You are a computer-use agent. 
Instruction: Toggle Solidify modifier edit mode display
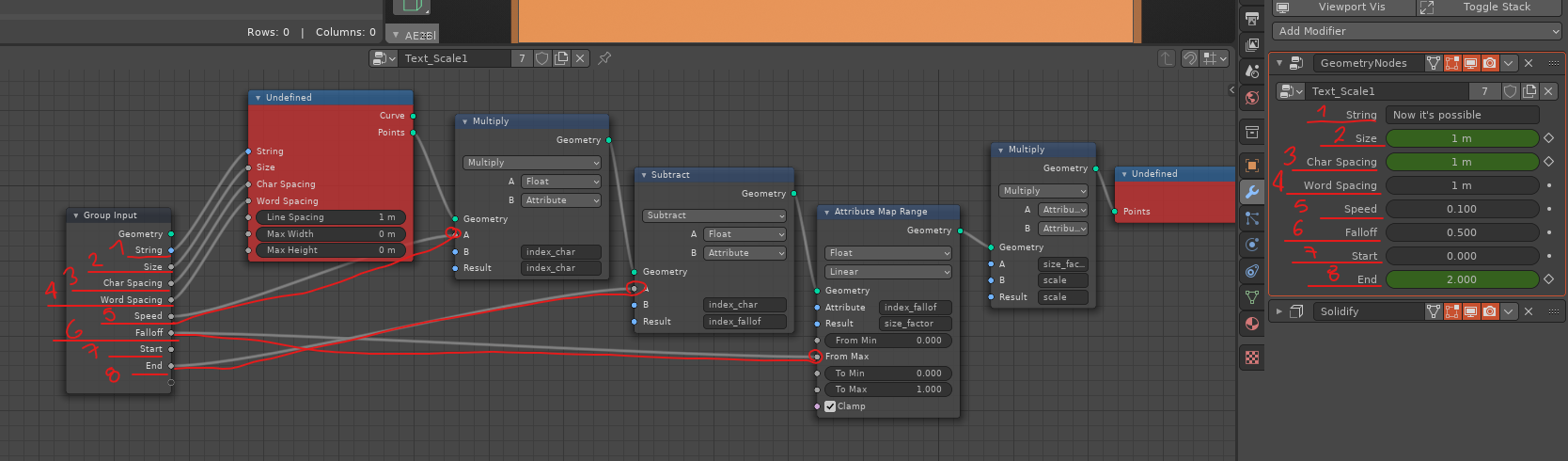[1452, 311]
